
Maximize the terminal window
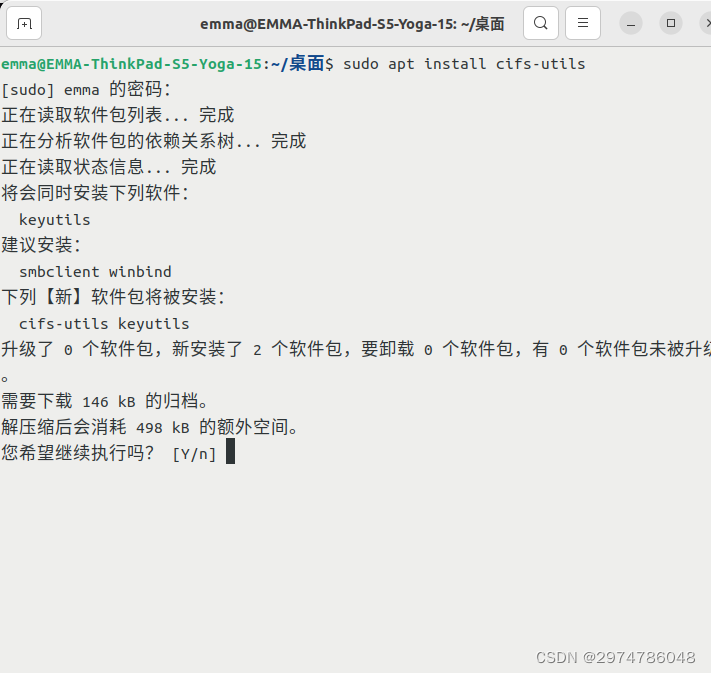tap(671, 23)
